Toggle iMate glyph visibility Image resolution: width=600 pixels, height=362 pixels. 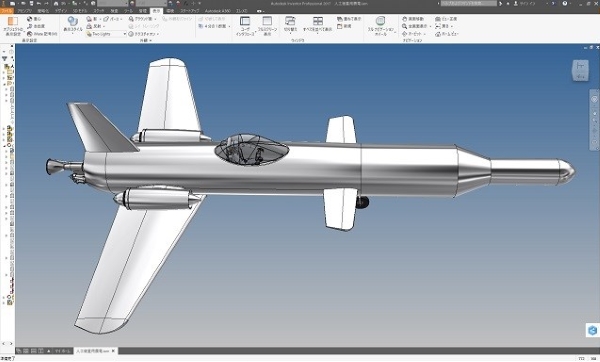42,34
